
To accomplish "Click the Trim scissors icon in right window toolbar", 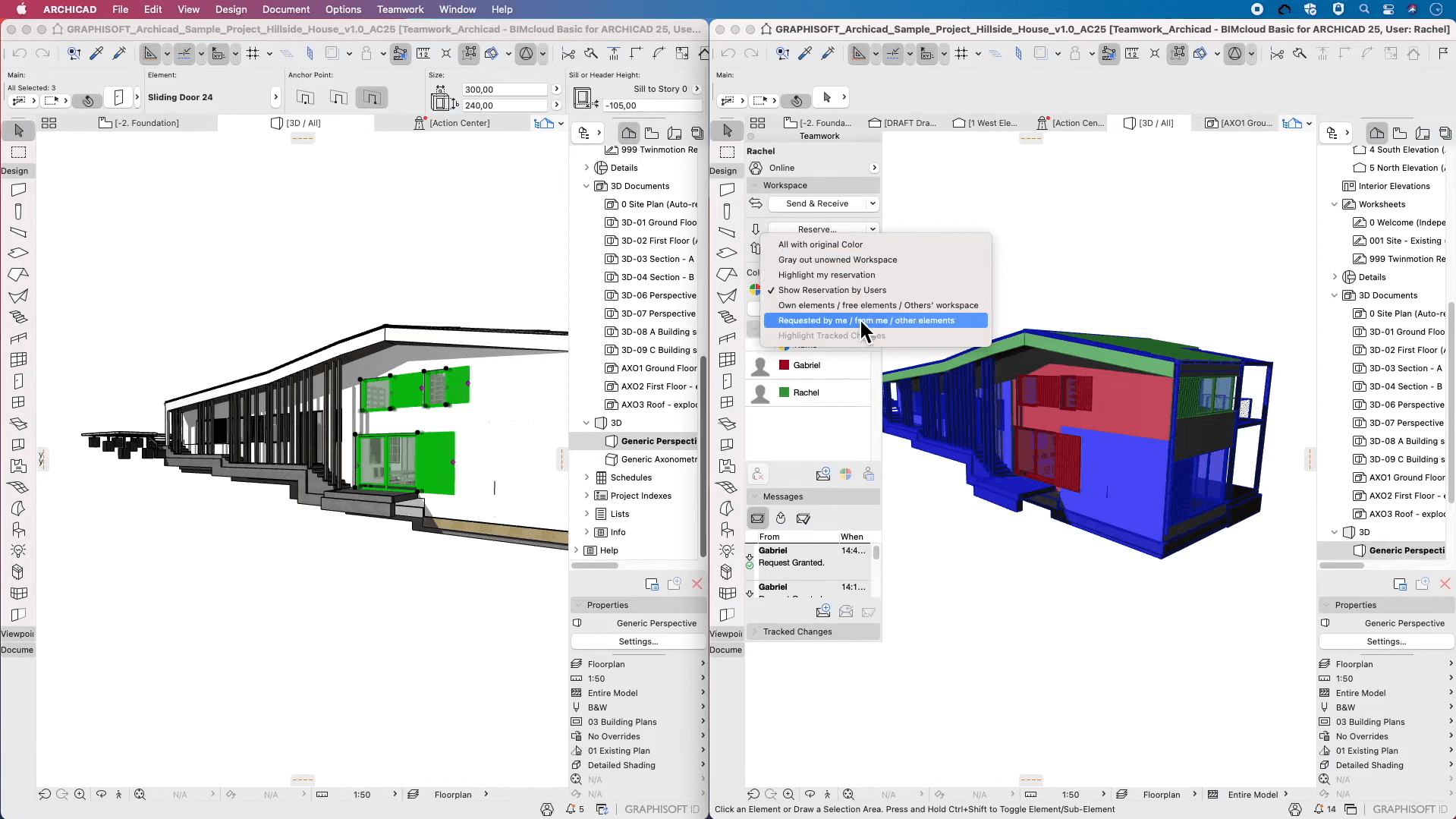I will [x=1277, y=53].
